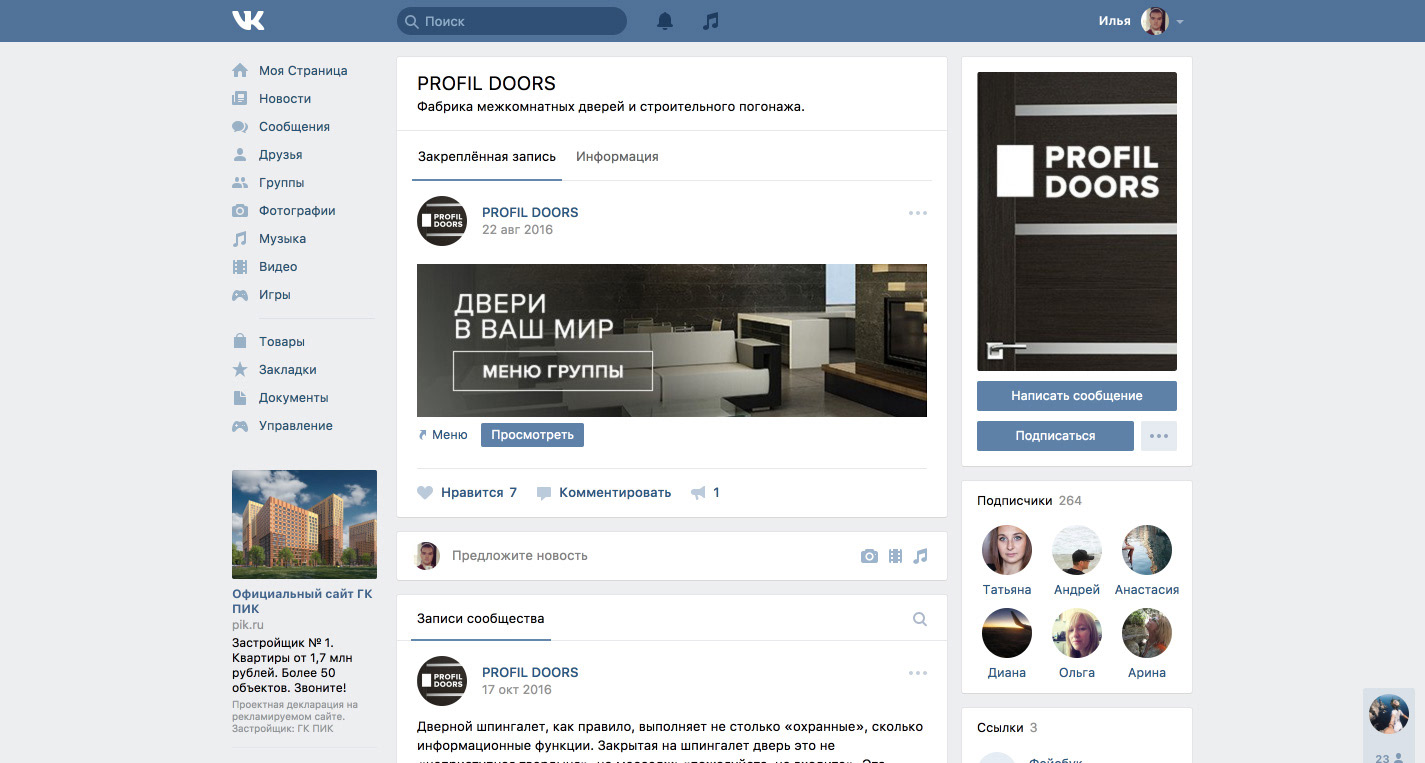The image size is (1425, 763).
Task: Open Друзья in left menu
Action: (280, 155)
